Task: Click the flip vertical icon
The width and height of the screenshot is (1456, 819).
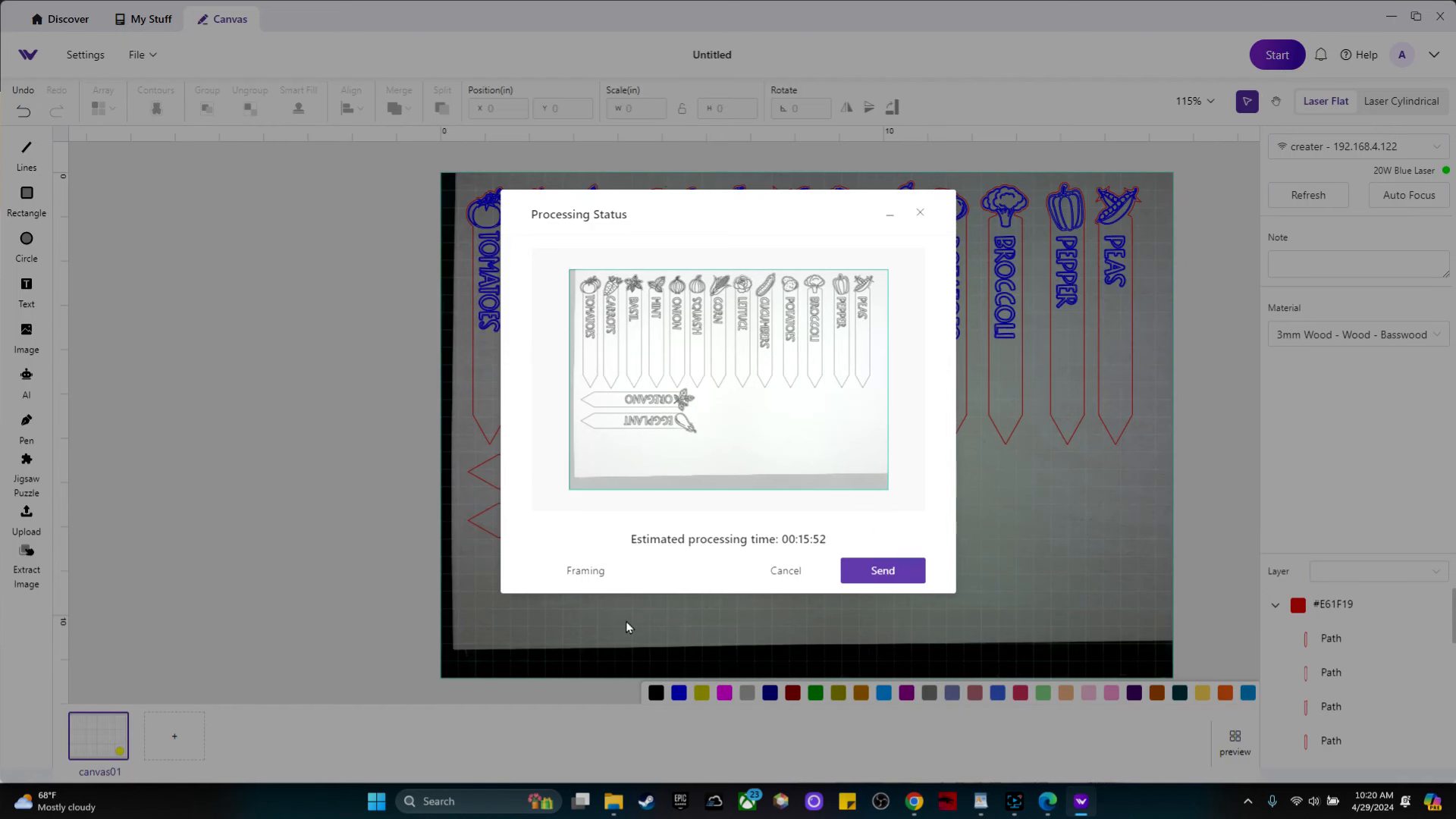Action: (869, 108)
